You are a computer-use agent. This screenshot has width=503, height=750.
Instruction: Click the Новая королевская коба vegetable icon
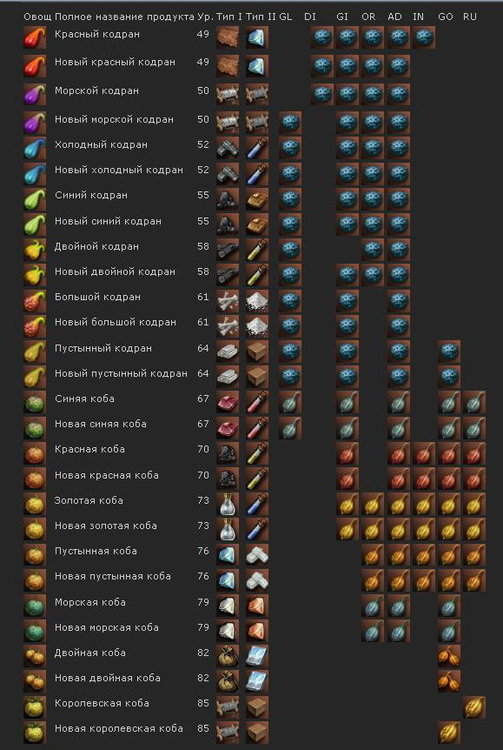pyautogui.click(x=35, y=732)
